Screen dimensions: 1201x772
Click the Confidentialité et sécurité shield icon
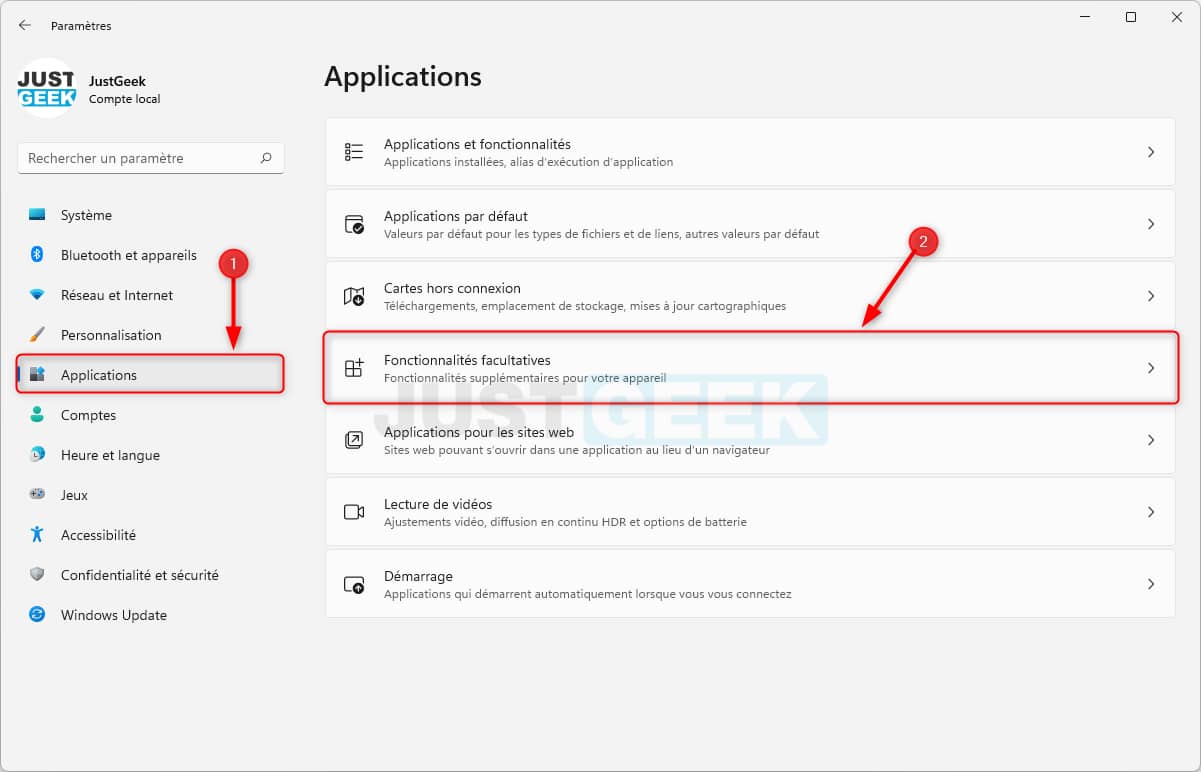point(37,575)
